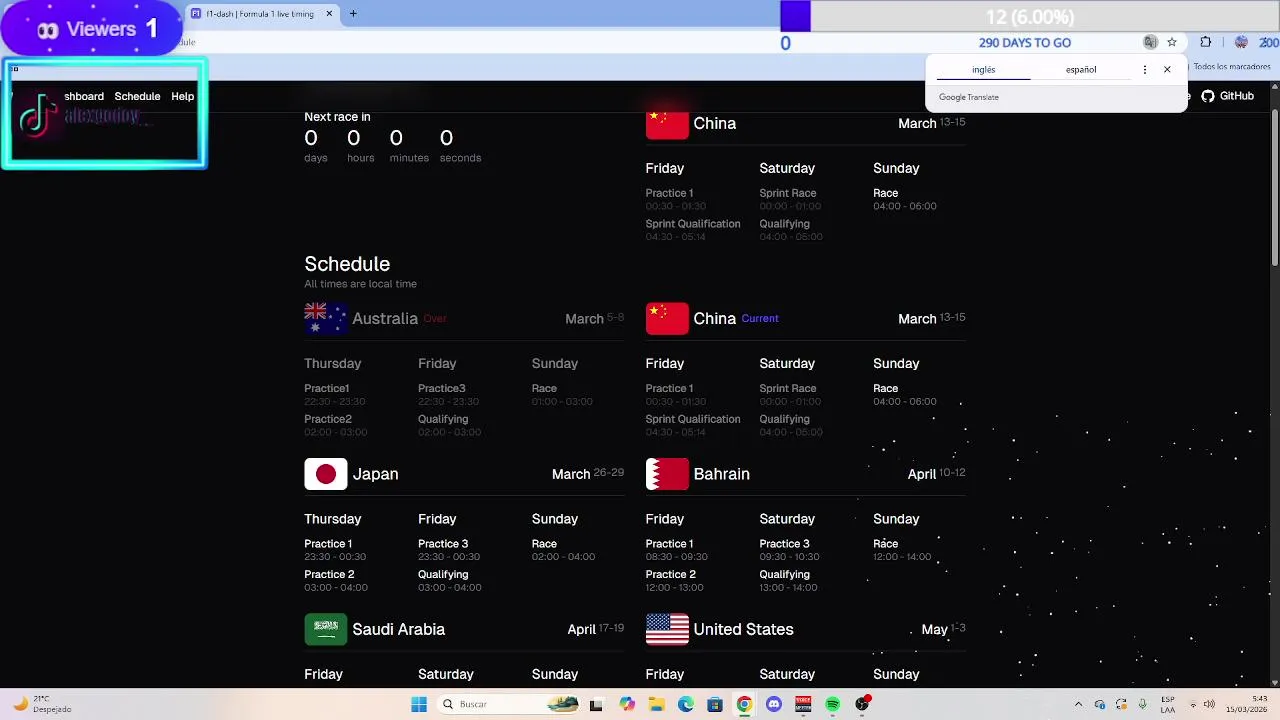The image size is (1280, 720).
Task: Open the weather widget Despejado
Action: [x=40, y=704]
